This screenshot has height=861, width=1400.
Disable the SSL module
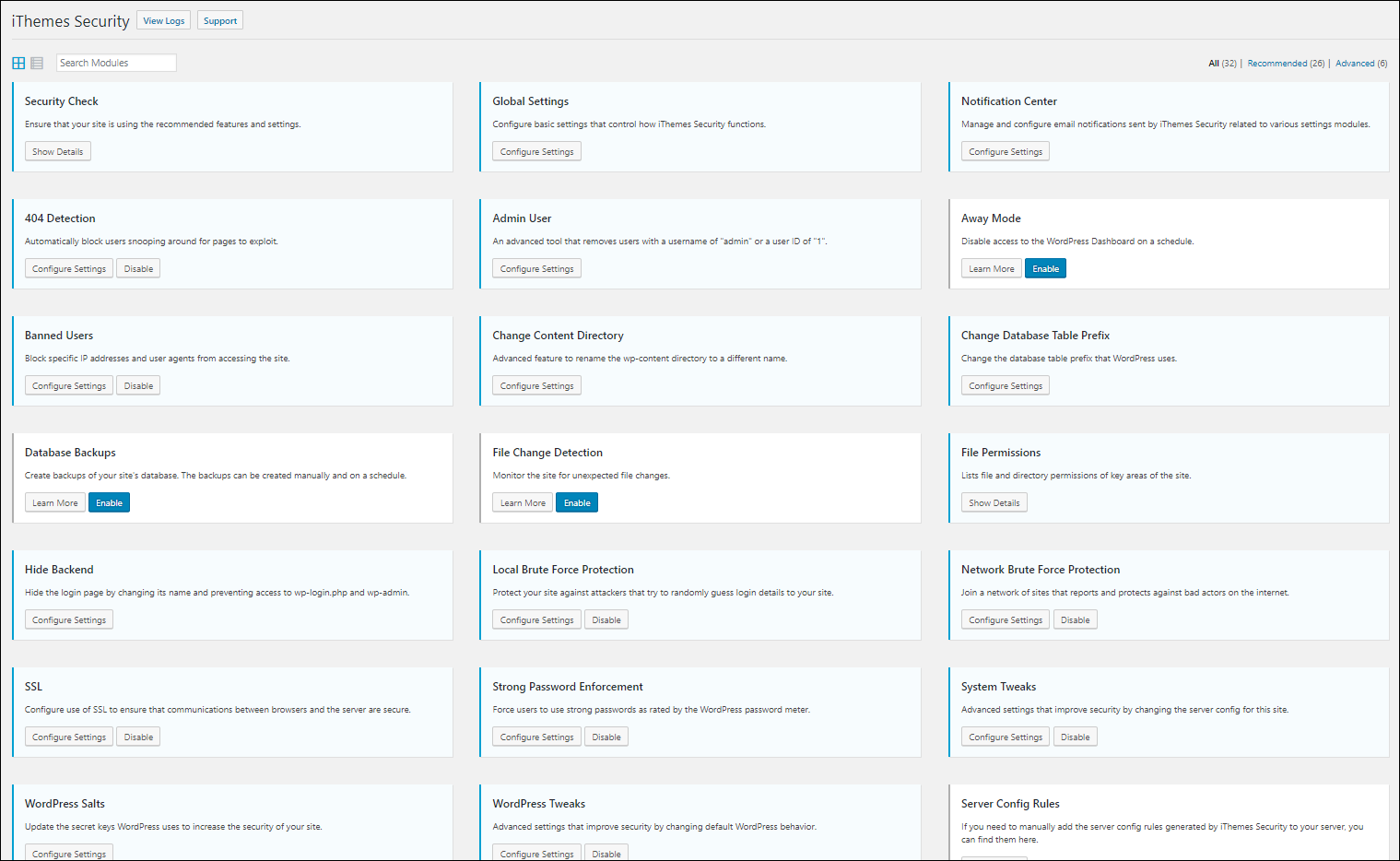point(138,737)
